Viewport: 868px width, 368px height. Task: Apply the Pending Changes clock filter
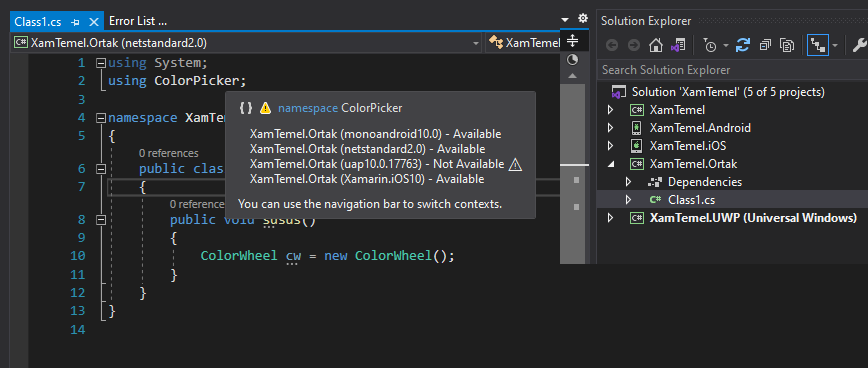(710, 45)
